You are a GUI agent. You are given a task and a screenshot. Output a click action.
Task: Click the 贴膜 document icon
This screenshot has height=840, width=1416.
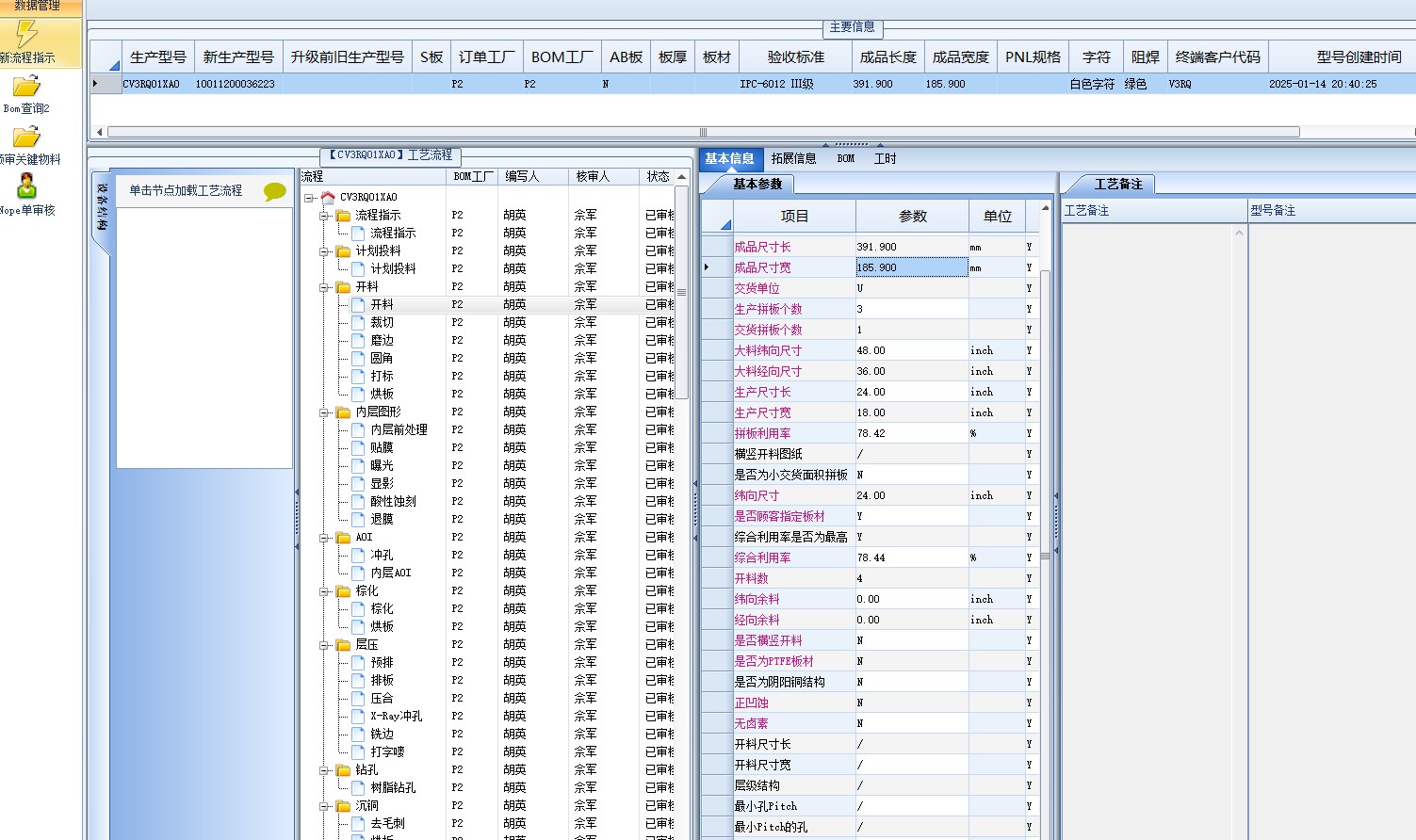358,448
